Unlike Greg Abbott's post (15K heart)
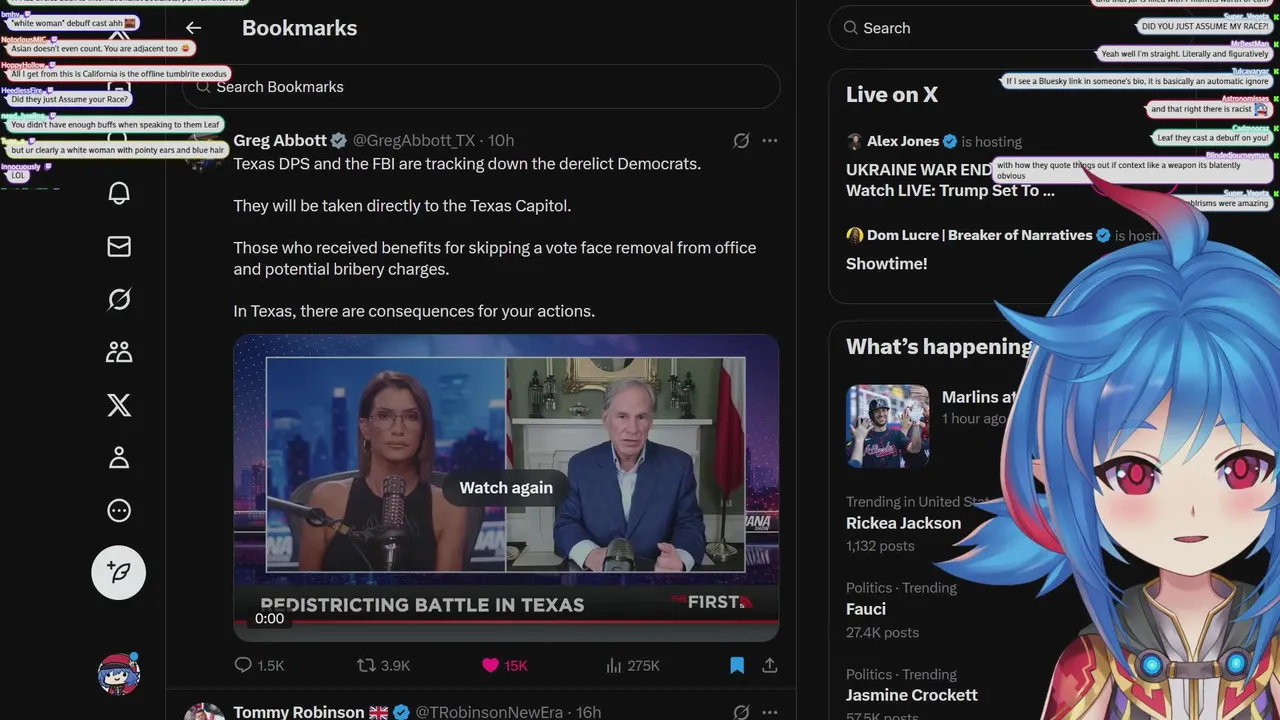The width and height of the screenshot is (1280, 720). coord(505,665)
